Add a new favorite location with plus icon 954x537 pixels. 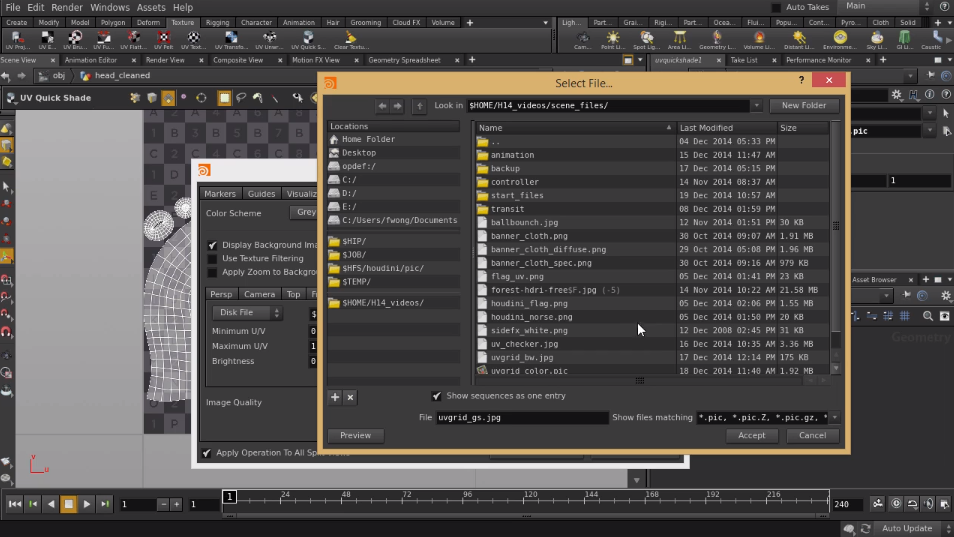click(x=335, y=397)
